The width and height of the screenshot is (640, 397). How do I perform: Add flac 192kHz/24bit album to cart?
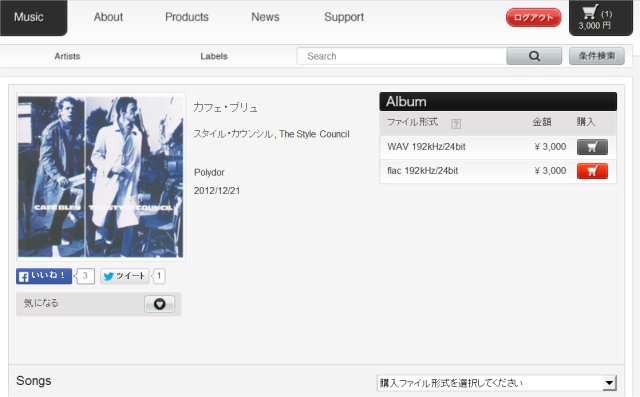[592, 171]
